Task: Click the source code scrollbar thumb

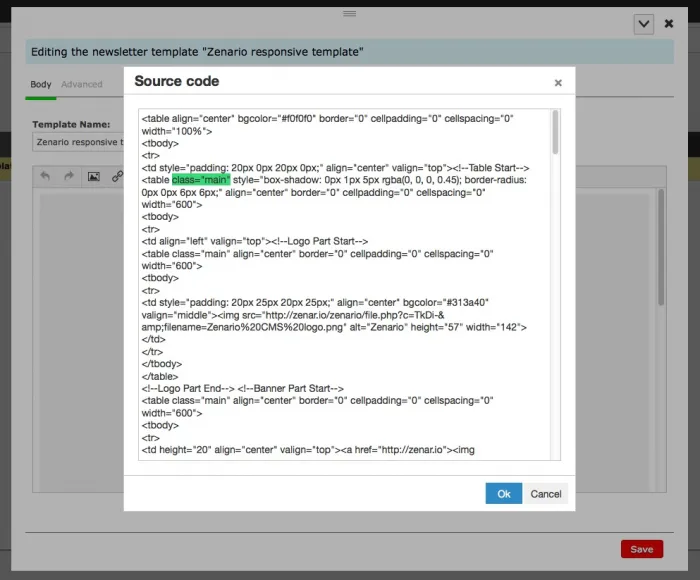Action: (555, 132)
